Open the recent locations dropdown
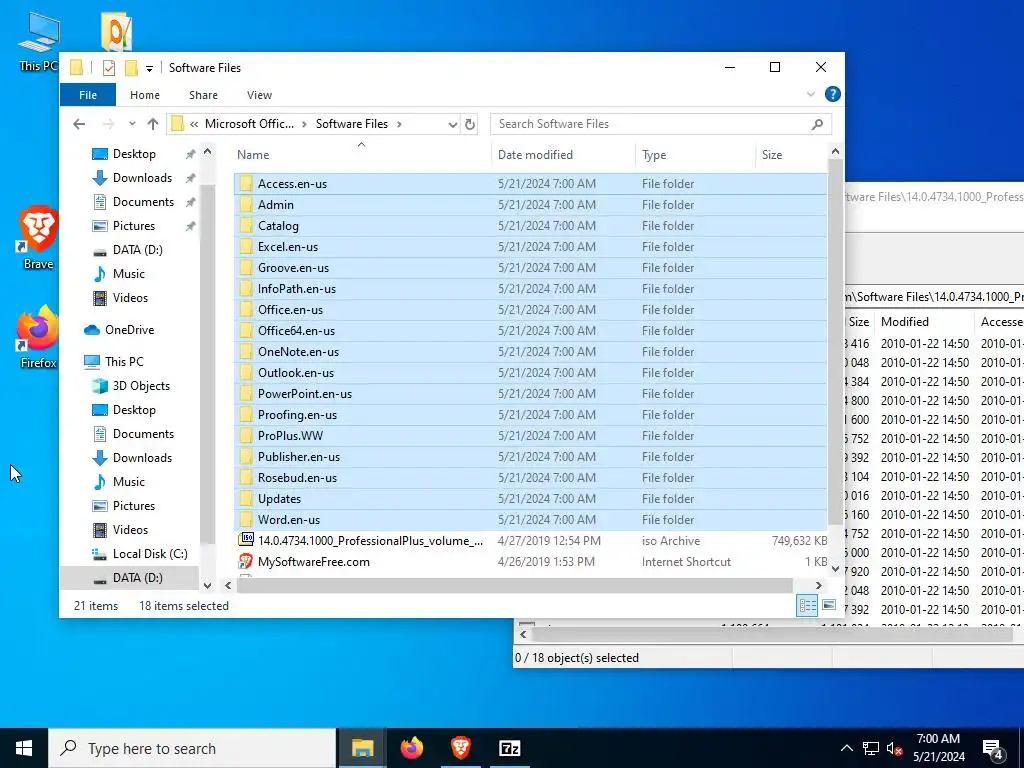 [132, 124]
